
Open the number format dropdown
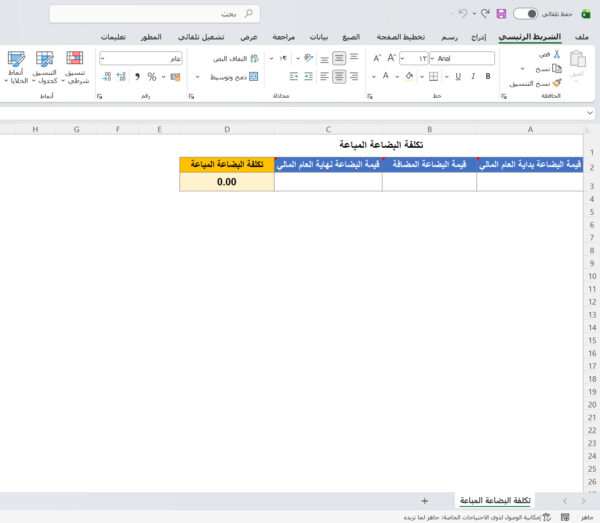pyautogui.click(x=104, y=59)
